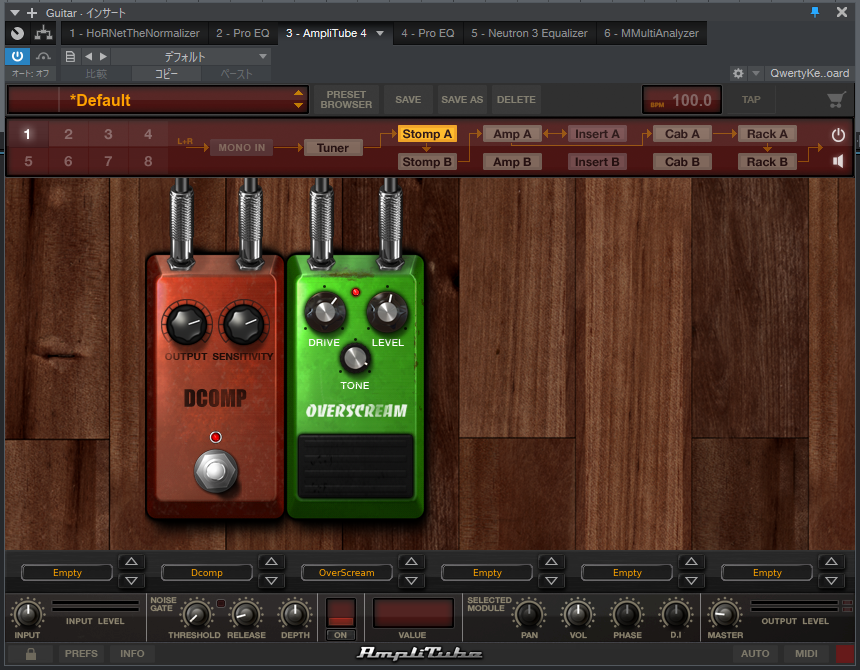Click the 比較 compare button
This screenshot has width=860, height=670.
pyautogui.click(x=96, y=73)
